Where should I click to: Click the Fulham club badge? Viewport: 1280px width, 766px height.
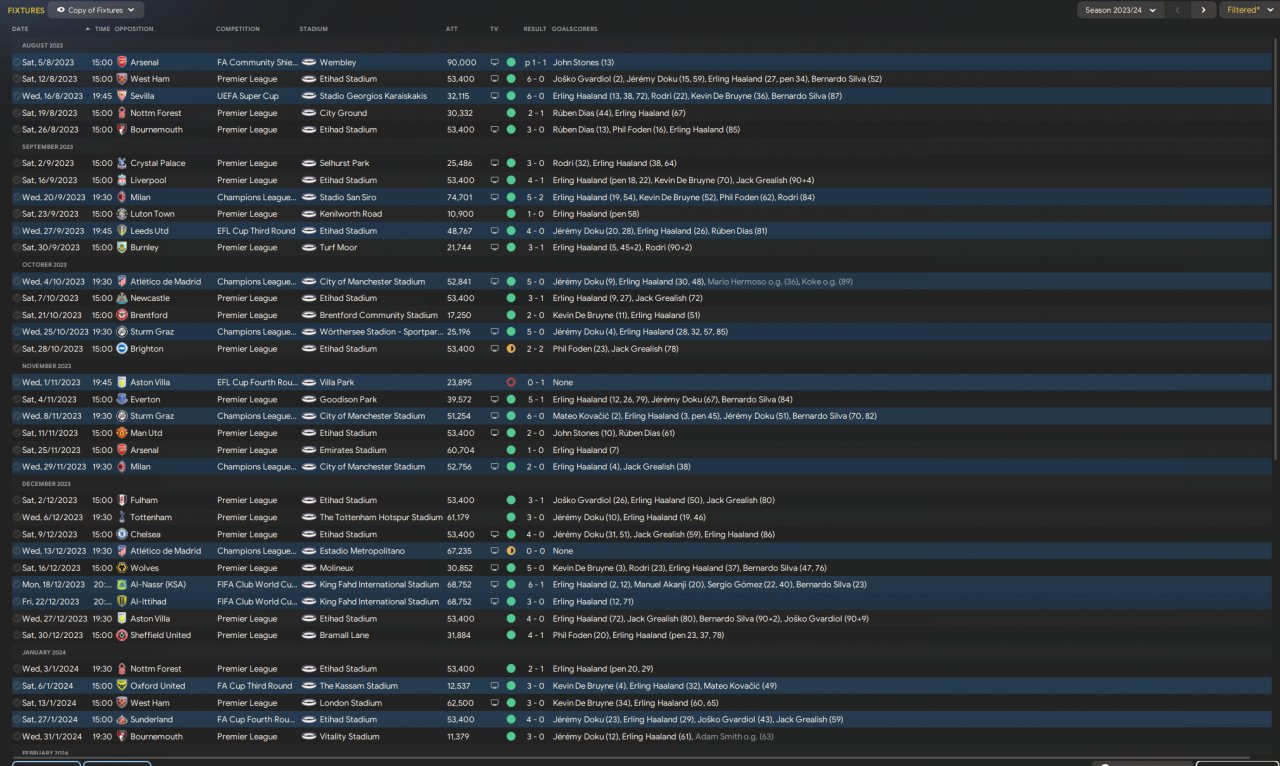tap(122, 500)
